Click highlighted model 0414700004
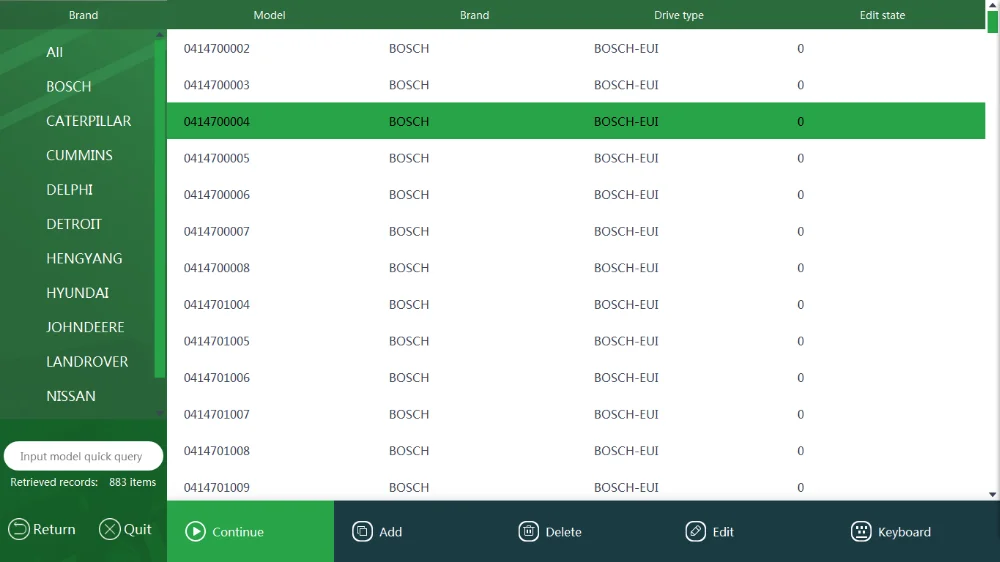1000x562 pixels. pos(576,121)
